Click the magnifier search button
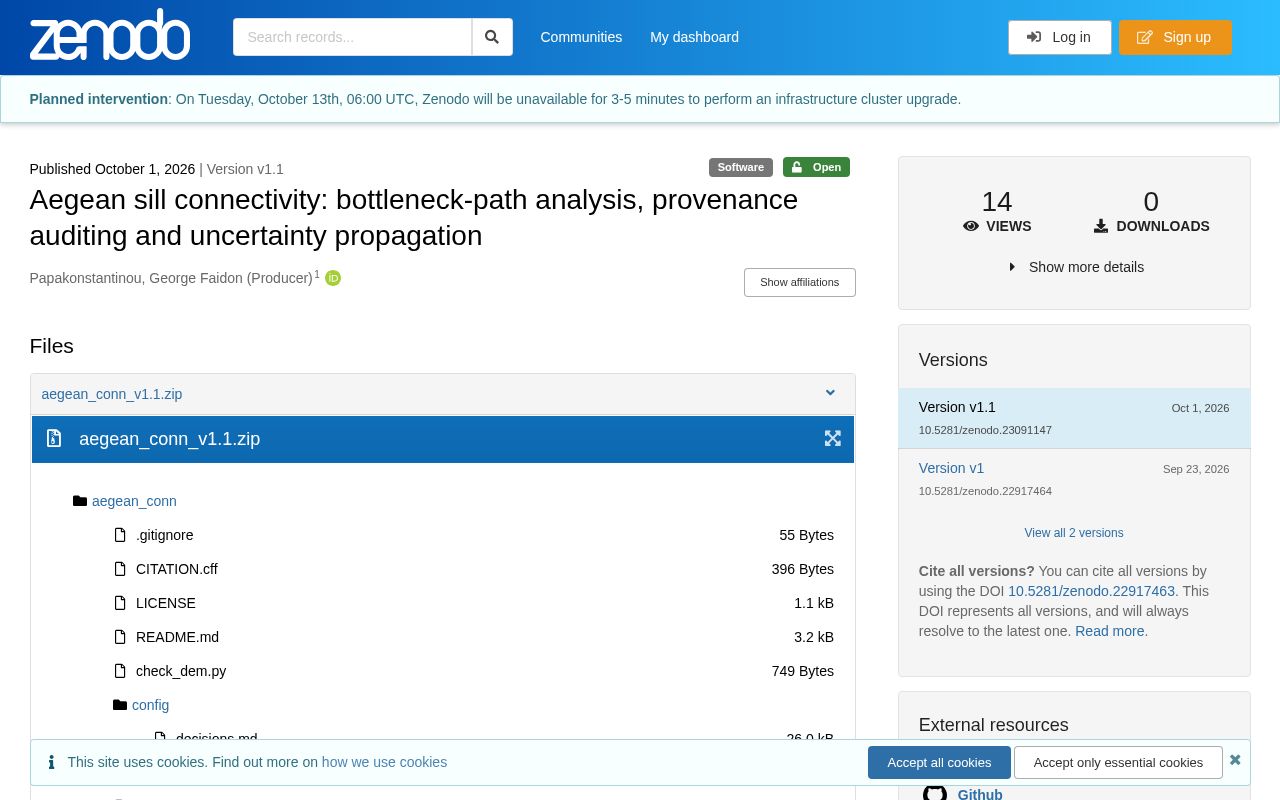1280x800 pixels. click(x=492, y=37)
